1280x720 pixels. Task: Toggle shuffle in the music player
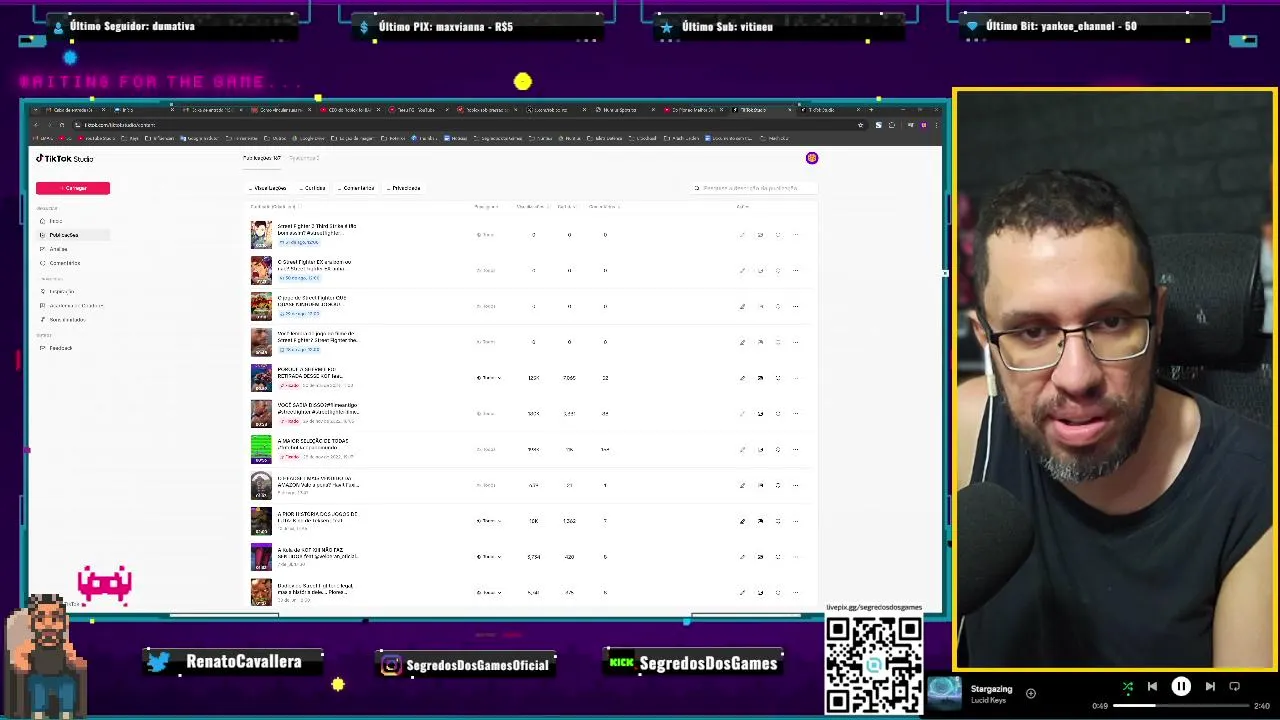point(1127,687)
